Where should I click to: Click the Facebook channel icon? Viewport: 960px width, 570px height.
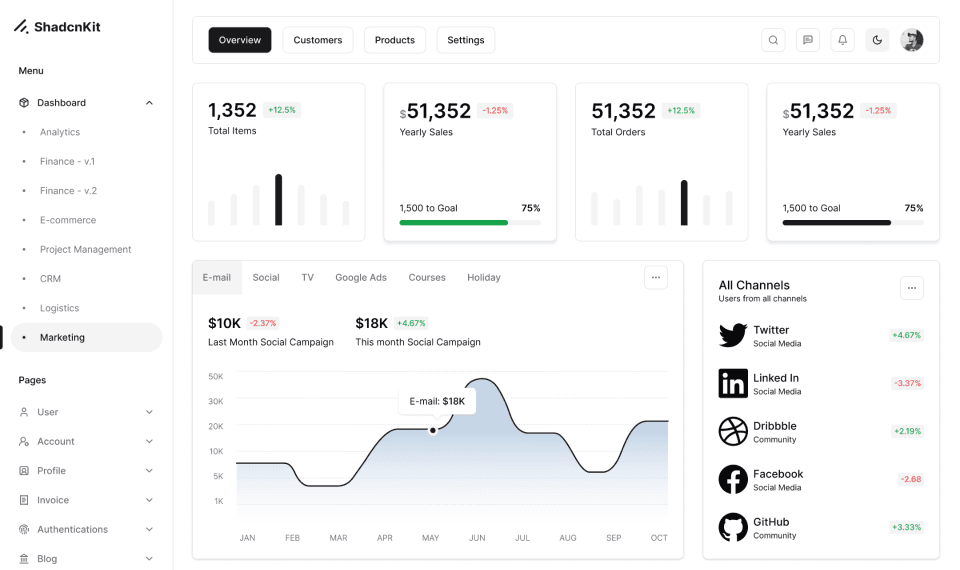click(x=733, y=480)
